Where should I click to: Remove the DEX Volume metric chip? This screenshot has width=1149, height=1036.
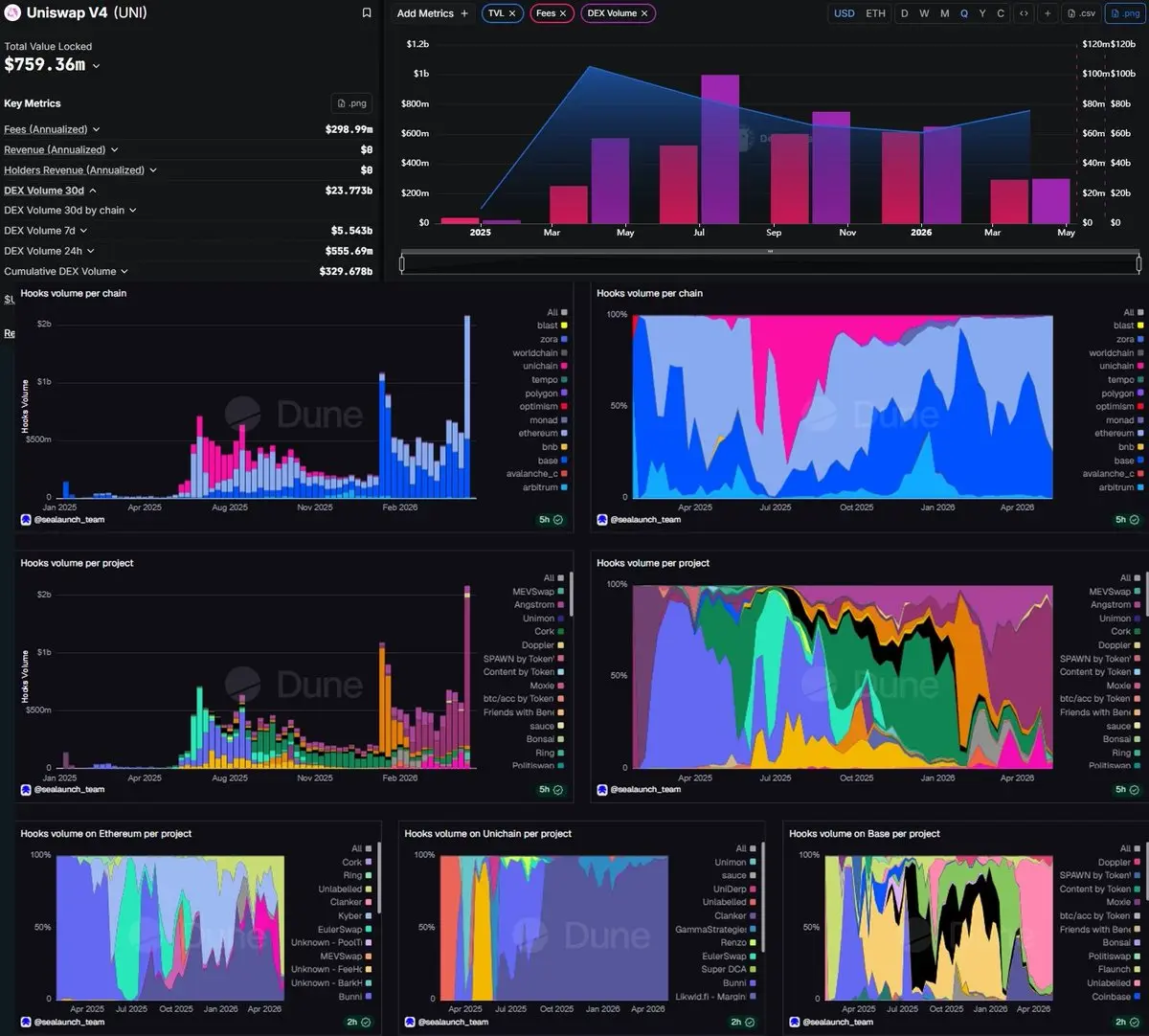[644, 13]
